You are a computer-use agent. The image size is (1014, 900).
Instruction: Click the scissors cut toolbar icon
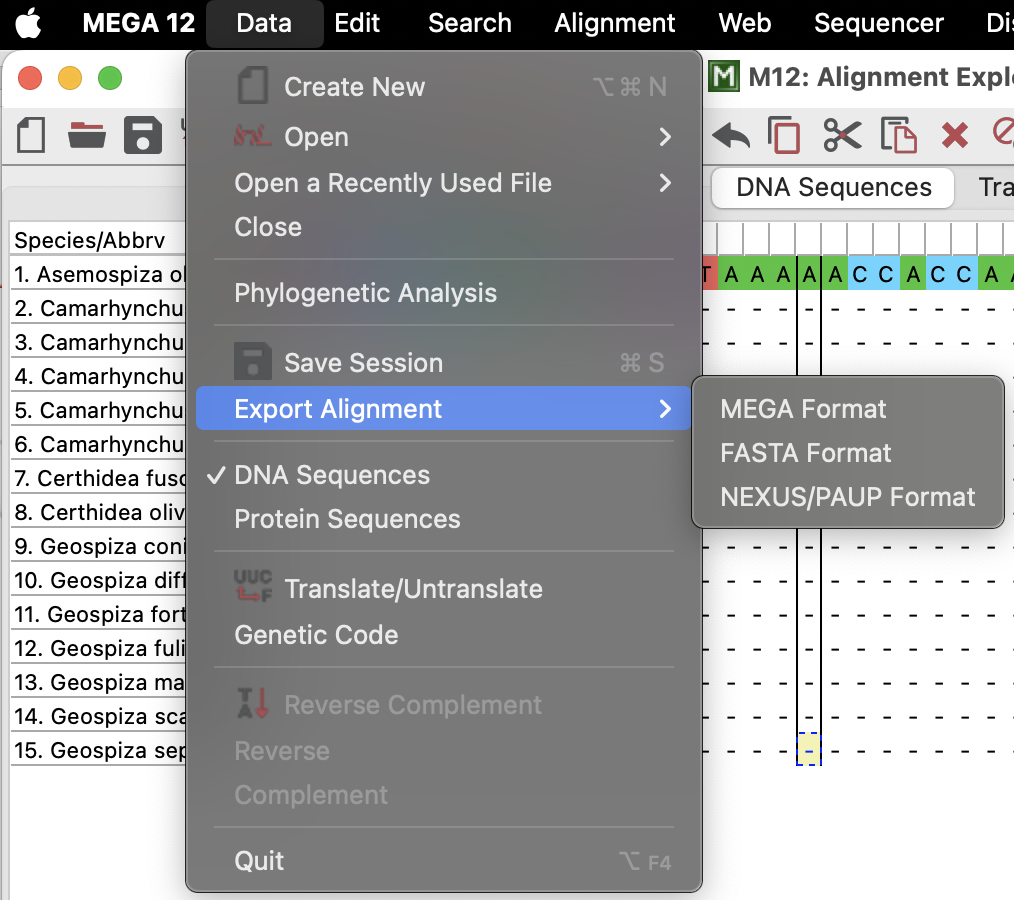[842, 135]
